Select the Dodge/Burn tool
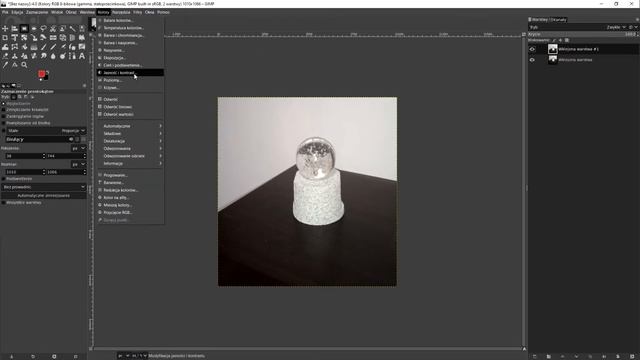640x360 pixels. 62,56
